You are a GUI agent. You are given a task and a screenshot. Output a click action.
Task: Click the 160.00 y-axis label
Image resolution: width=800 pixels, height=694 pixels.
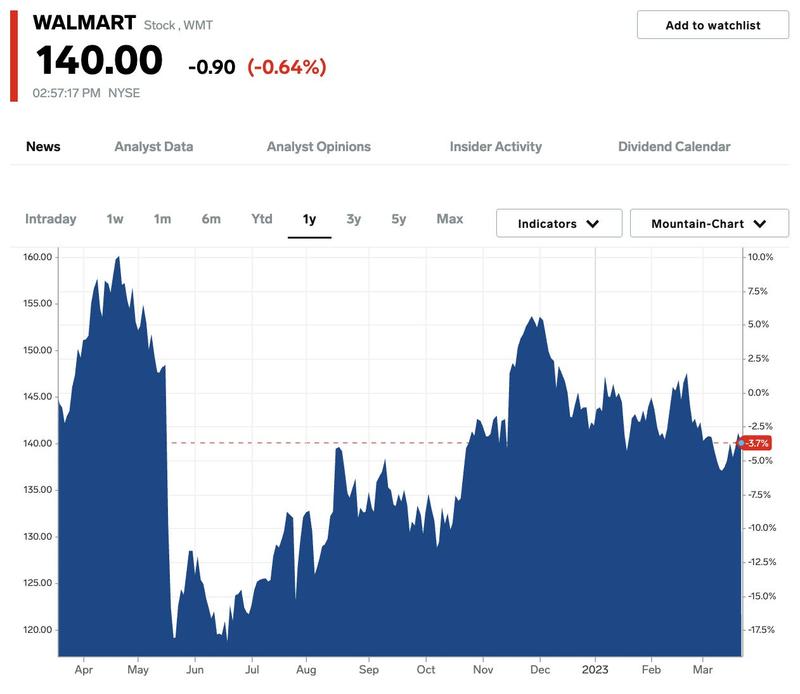coord(37,257)
